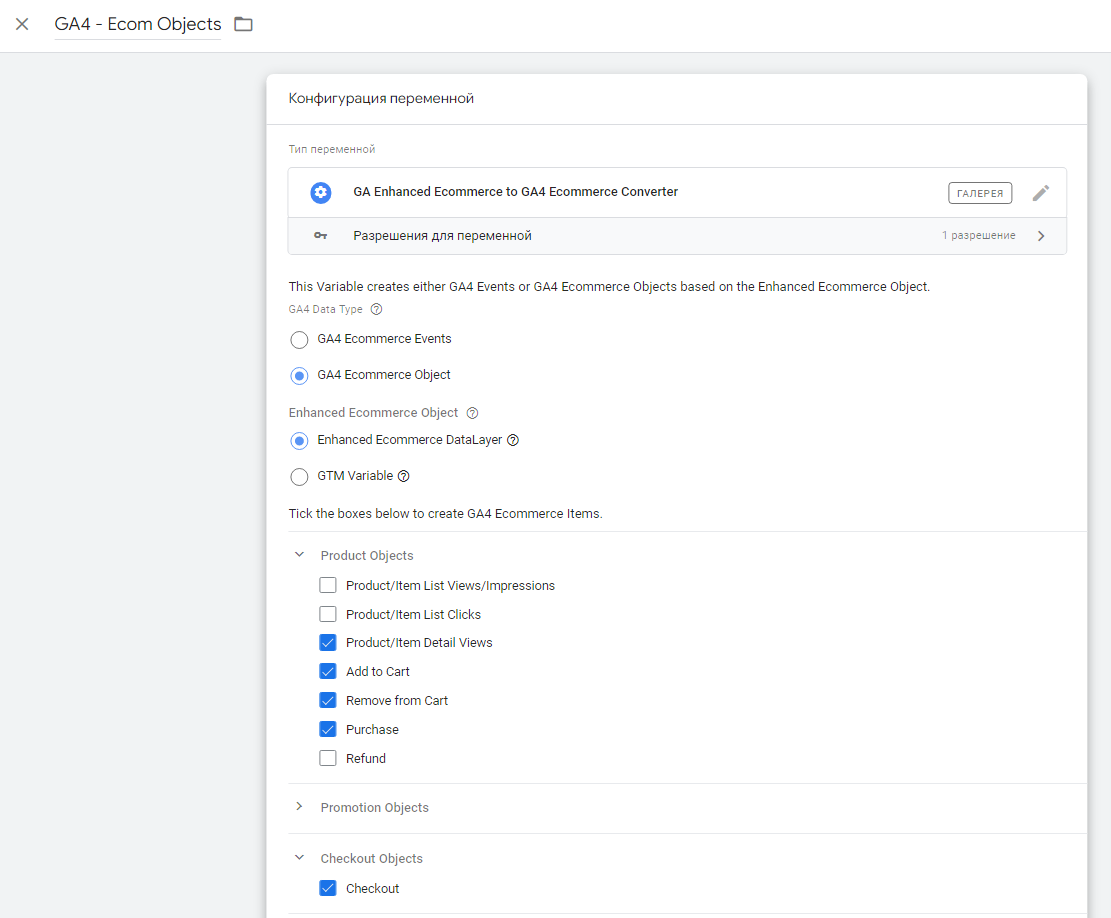Tick the Product/Item List Views/Impressions checkbox
1111x918 pixels.
tap(327, 585)
